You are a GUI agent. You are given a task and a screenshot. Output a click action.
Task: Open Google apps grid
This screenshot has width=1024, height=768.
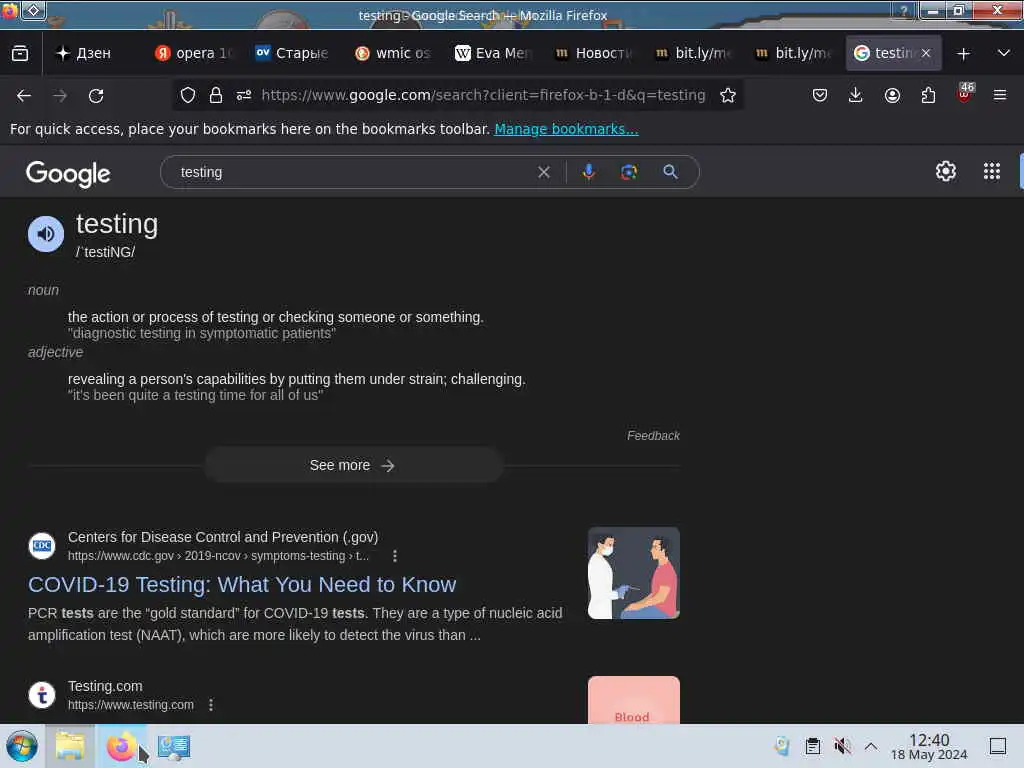pos(991,171)
